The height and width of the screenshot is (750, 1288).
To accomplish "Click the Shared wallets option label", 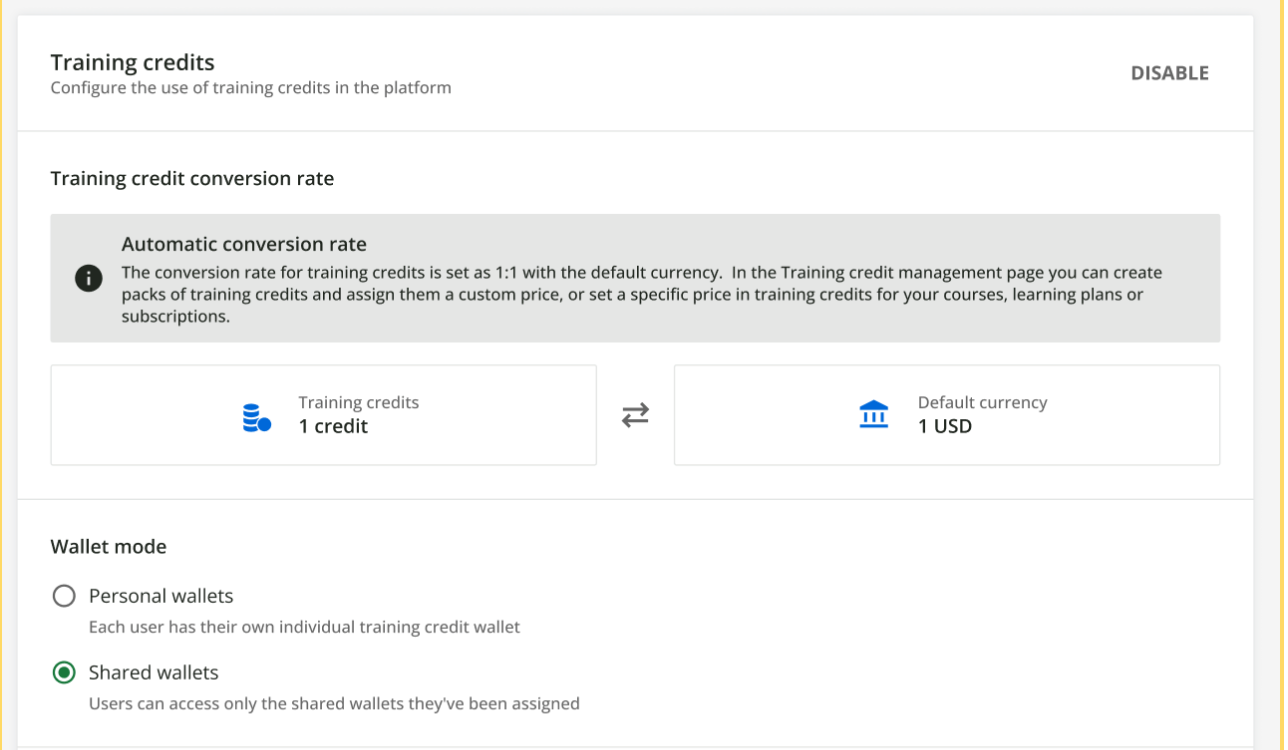I will [153, 672].
